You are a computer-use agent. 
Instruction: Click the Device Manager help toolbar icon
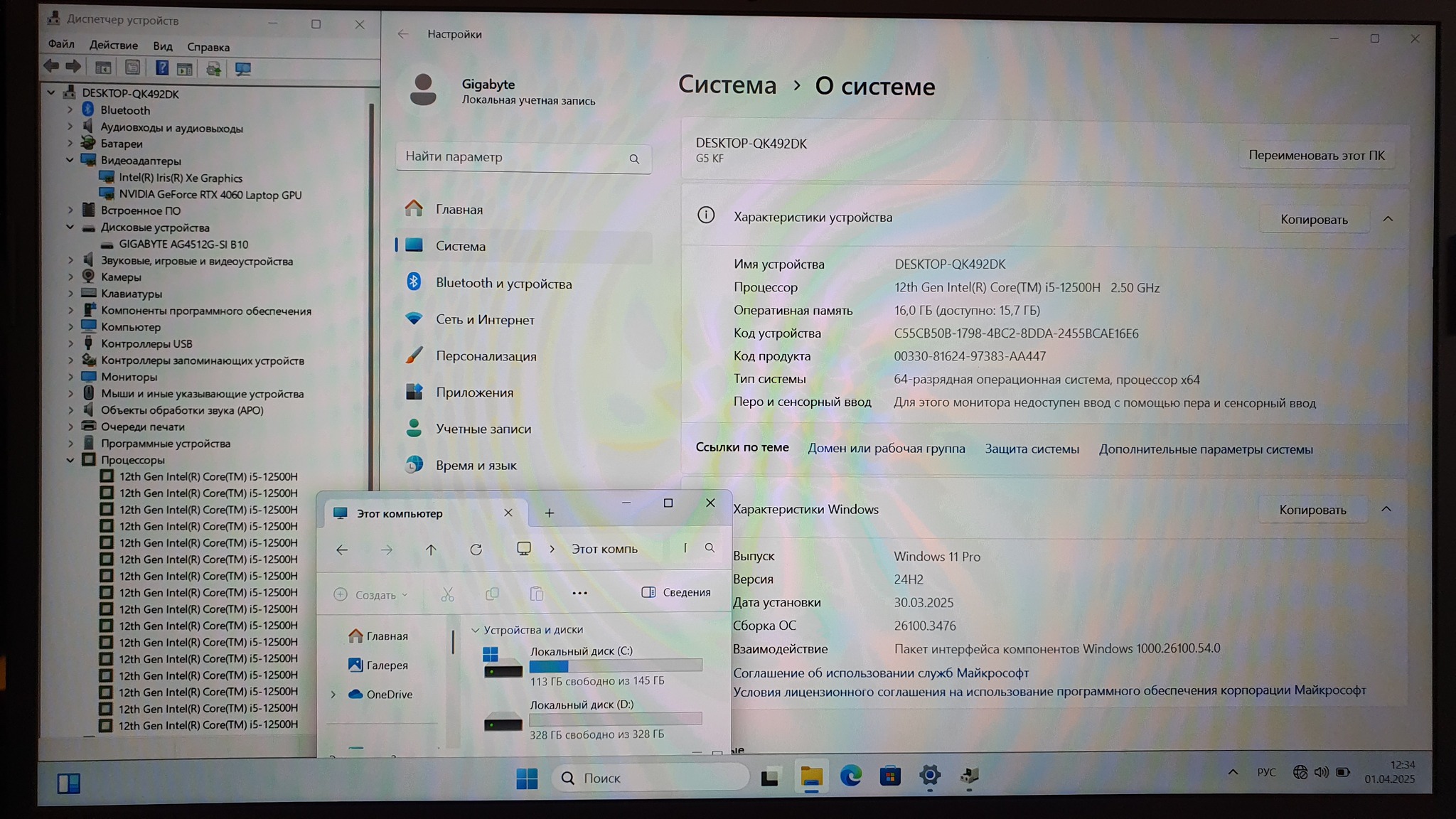pyautogui.click(x=162, y=68)
